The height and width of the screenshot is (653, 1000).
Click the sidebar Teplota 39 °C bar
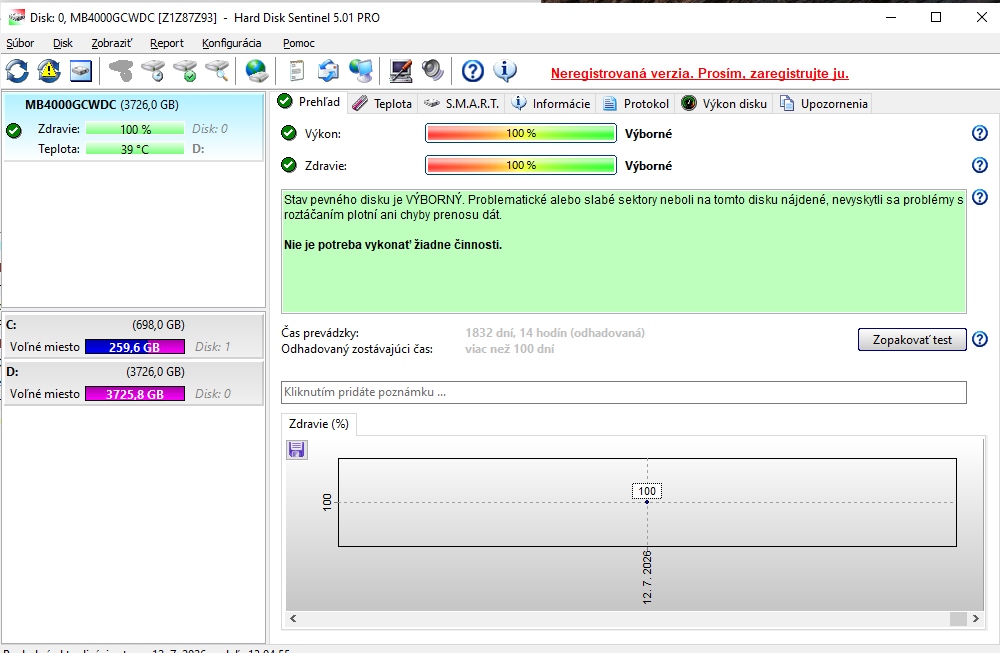135,149
